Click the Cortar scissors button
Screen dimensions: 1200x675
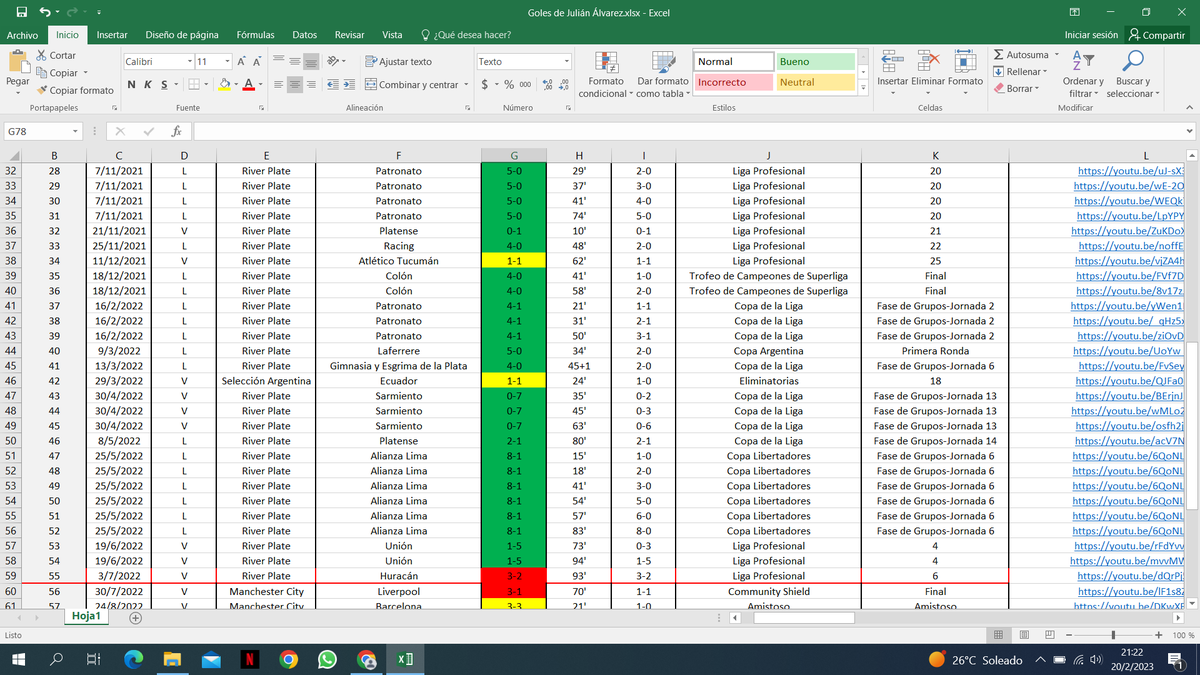tap(56, 56)
